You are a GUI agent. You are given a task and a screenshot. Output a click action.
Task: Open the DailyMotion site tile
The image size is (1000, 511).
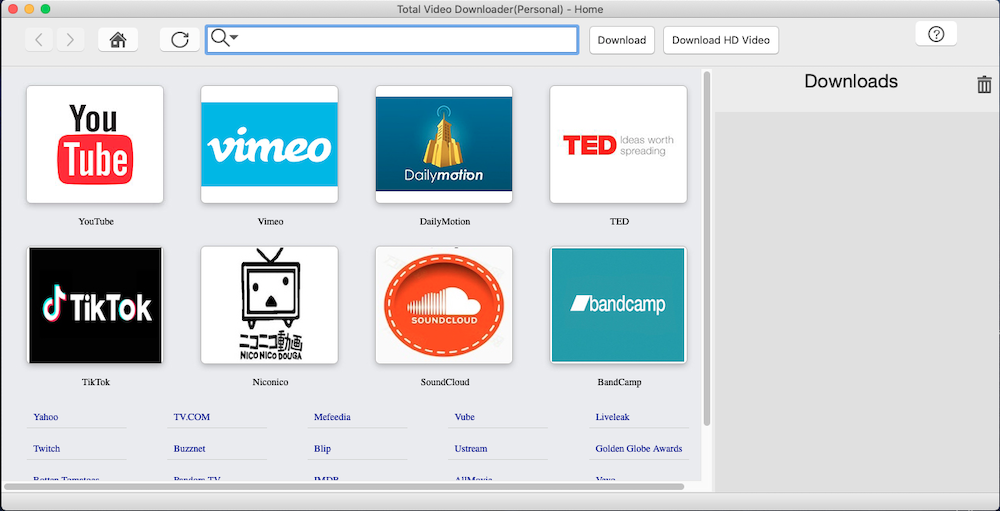pos(444,144)
